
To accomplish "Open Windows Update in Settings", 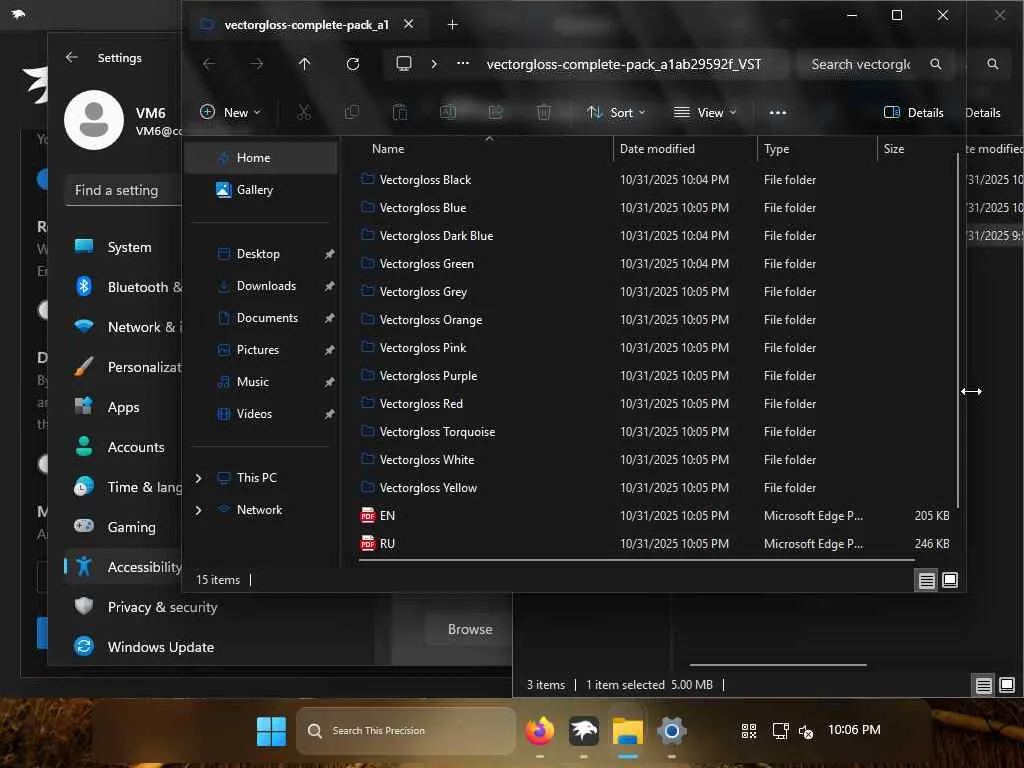I will pyautogui.click(x=161, y=647).
